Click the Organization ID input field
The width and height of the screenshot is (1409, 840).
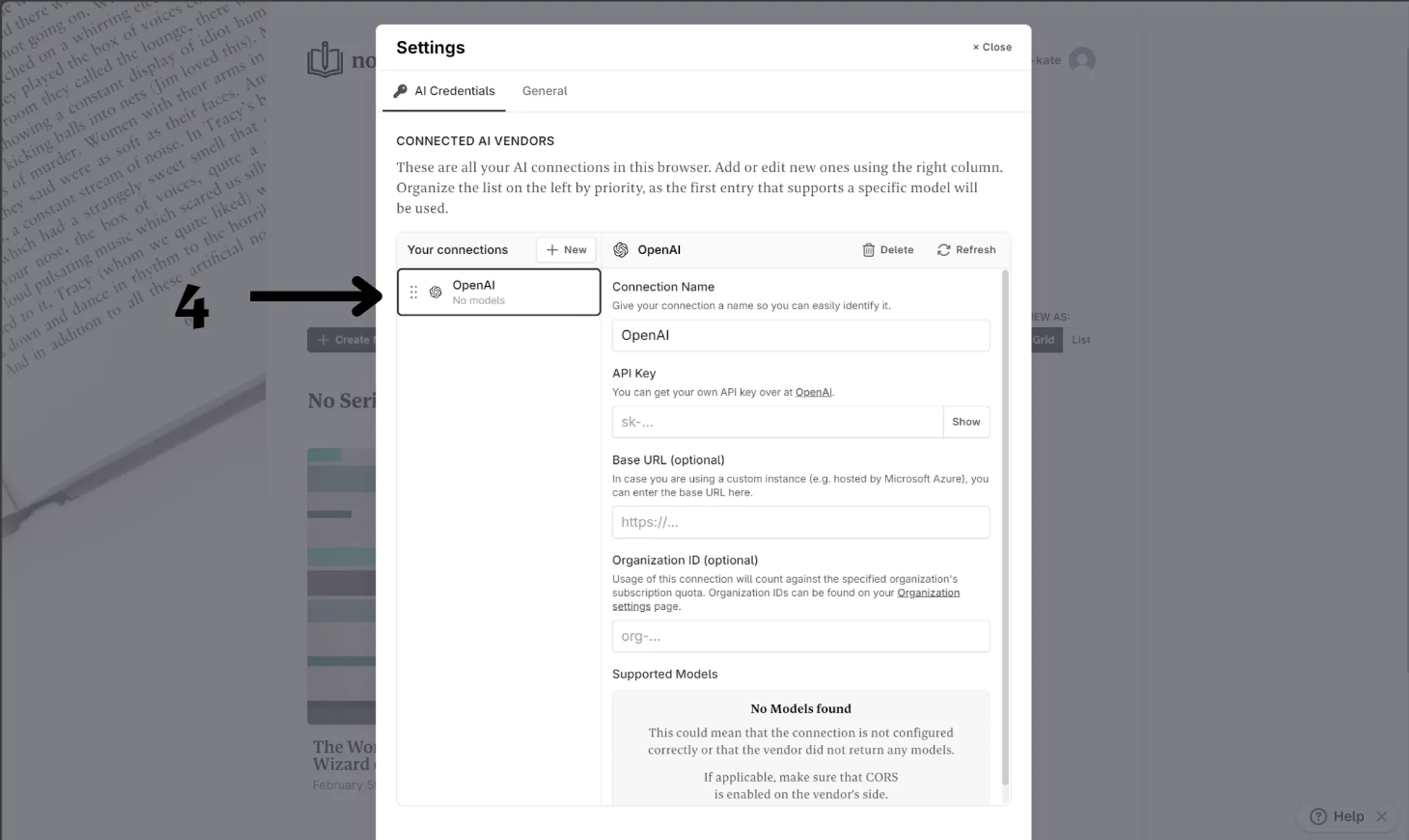coord(799,635)
